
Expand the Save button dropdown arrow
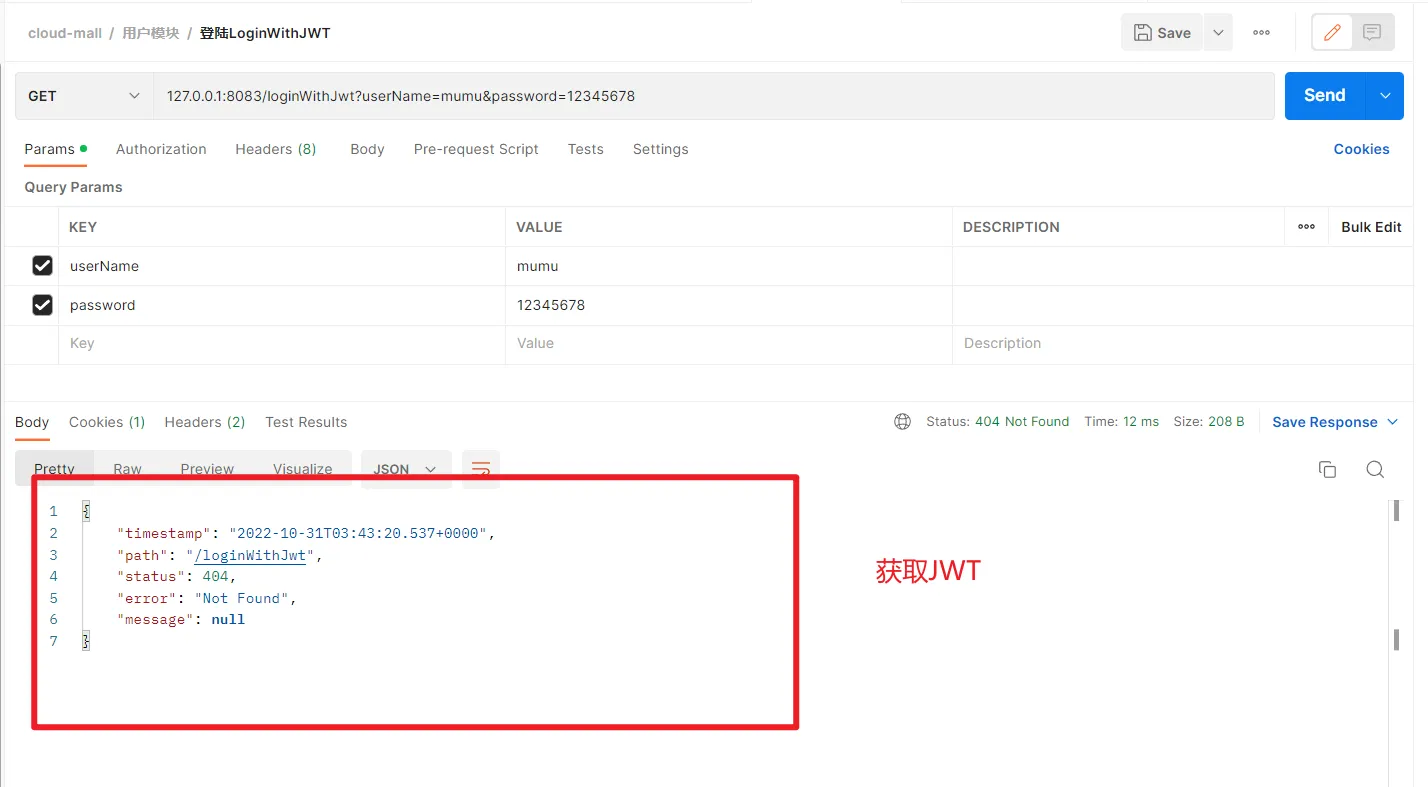click(x=1218, y=33)
